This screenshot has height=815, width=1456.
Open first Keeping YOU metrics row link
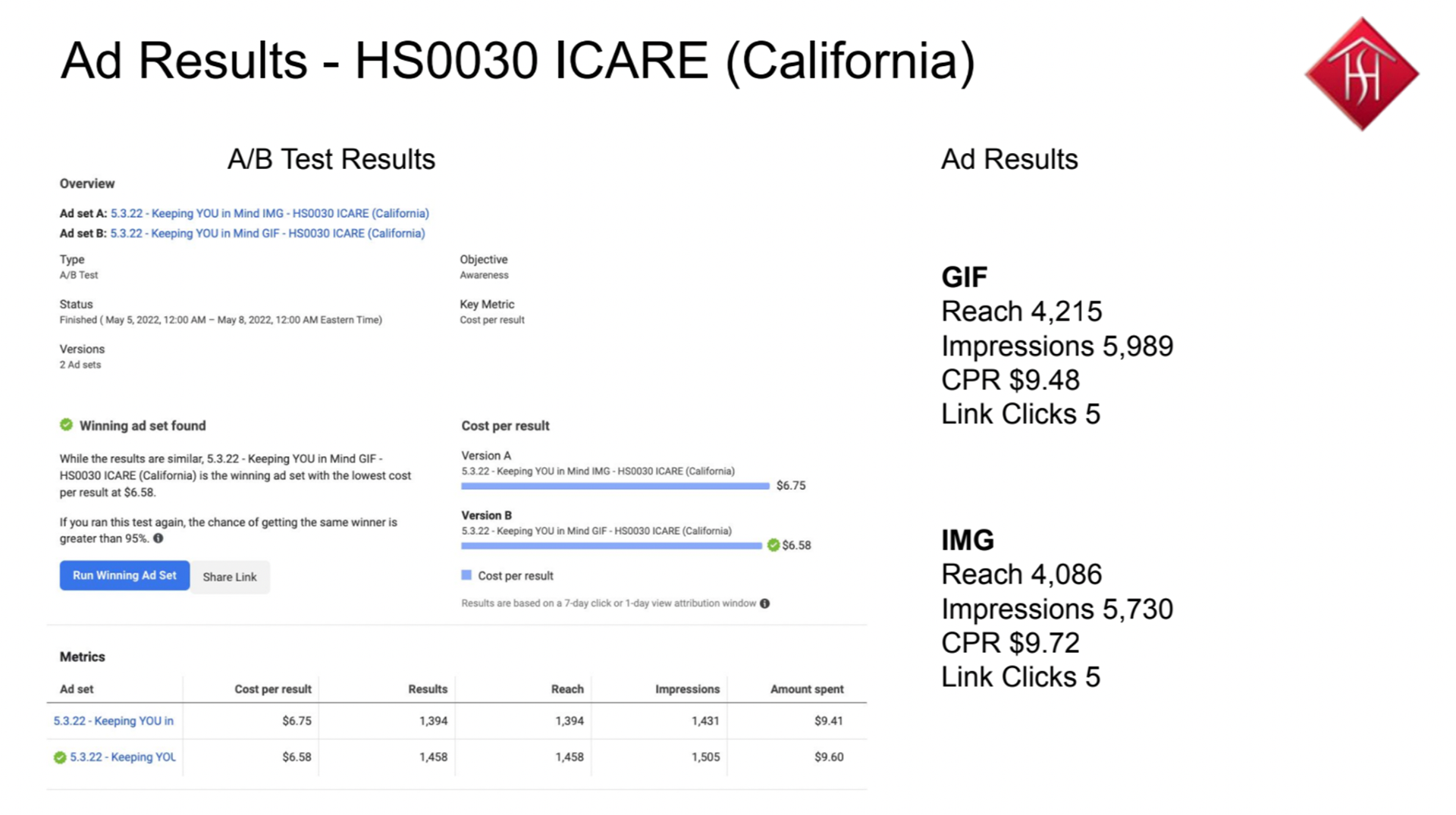coord(113,721)
